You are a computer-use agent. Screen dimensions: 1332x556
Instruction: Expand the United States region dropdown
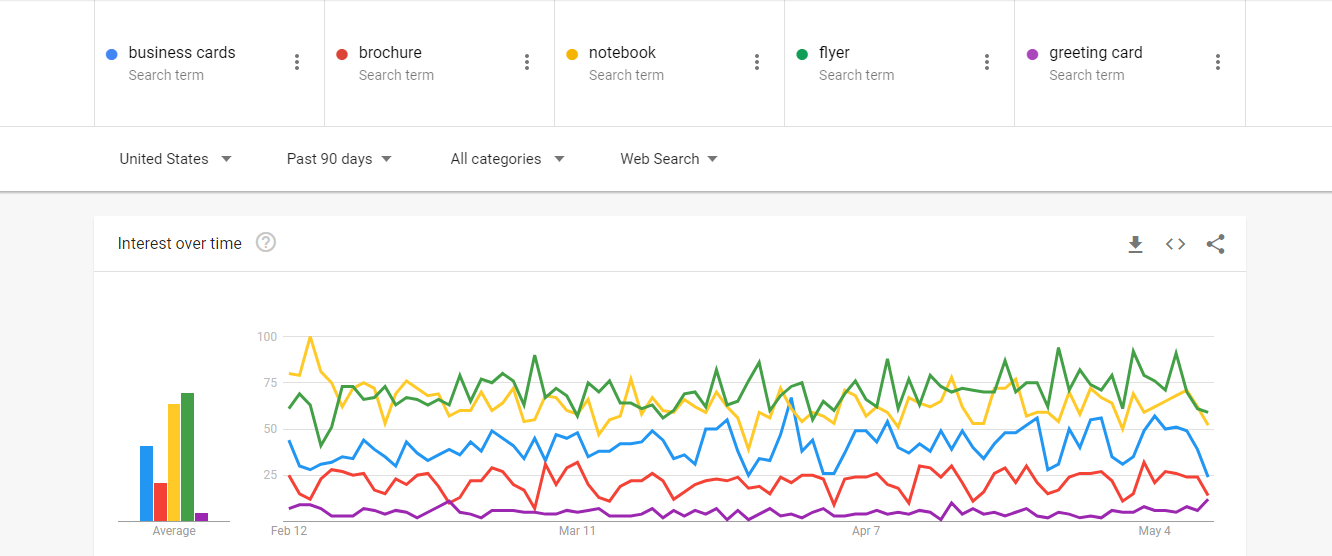[175, 159]
